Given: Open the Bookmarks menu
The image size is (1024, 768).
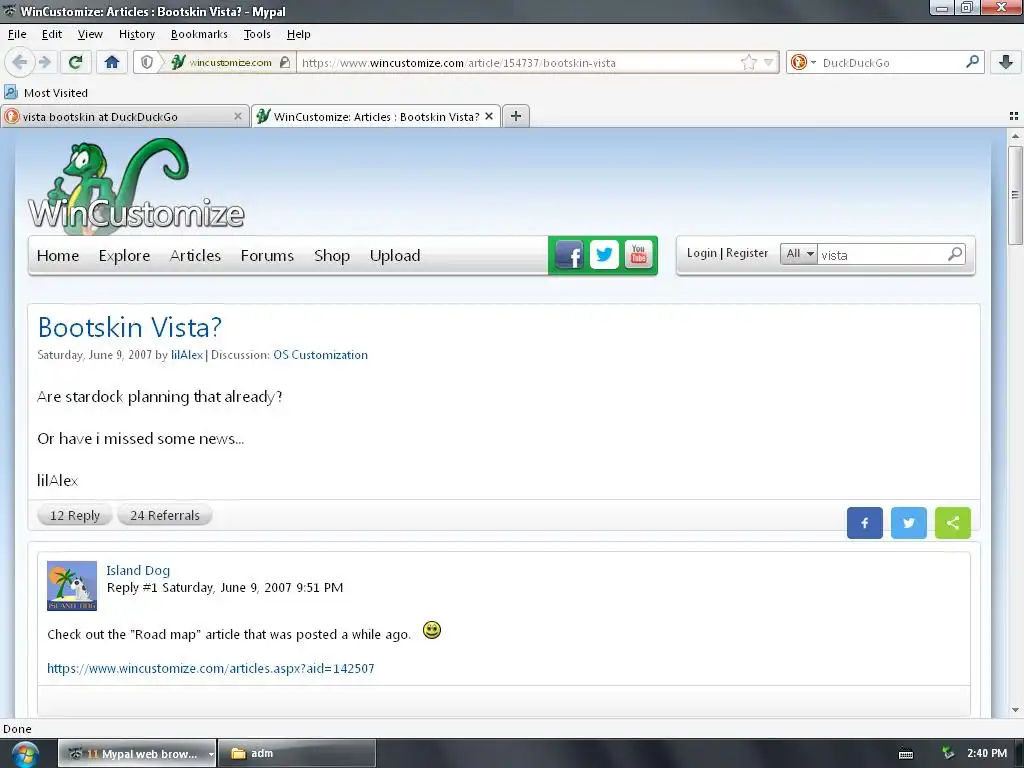Looking at the screenshot, I should (x=199, y=34).
